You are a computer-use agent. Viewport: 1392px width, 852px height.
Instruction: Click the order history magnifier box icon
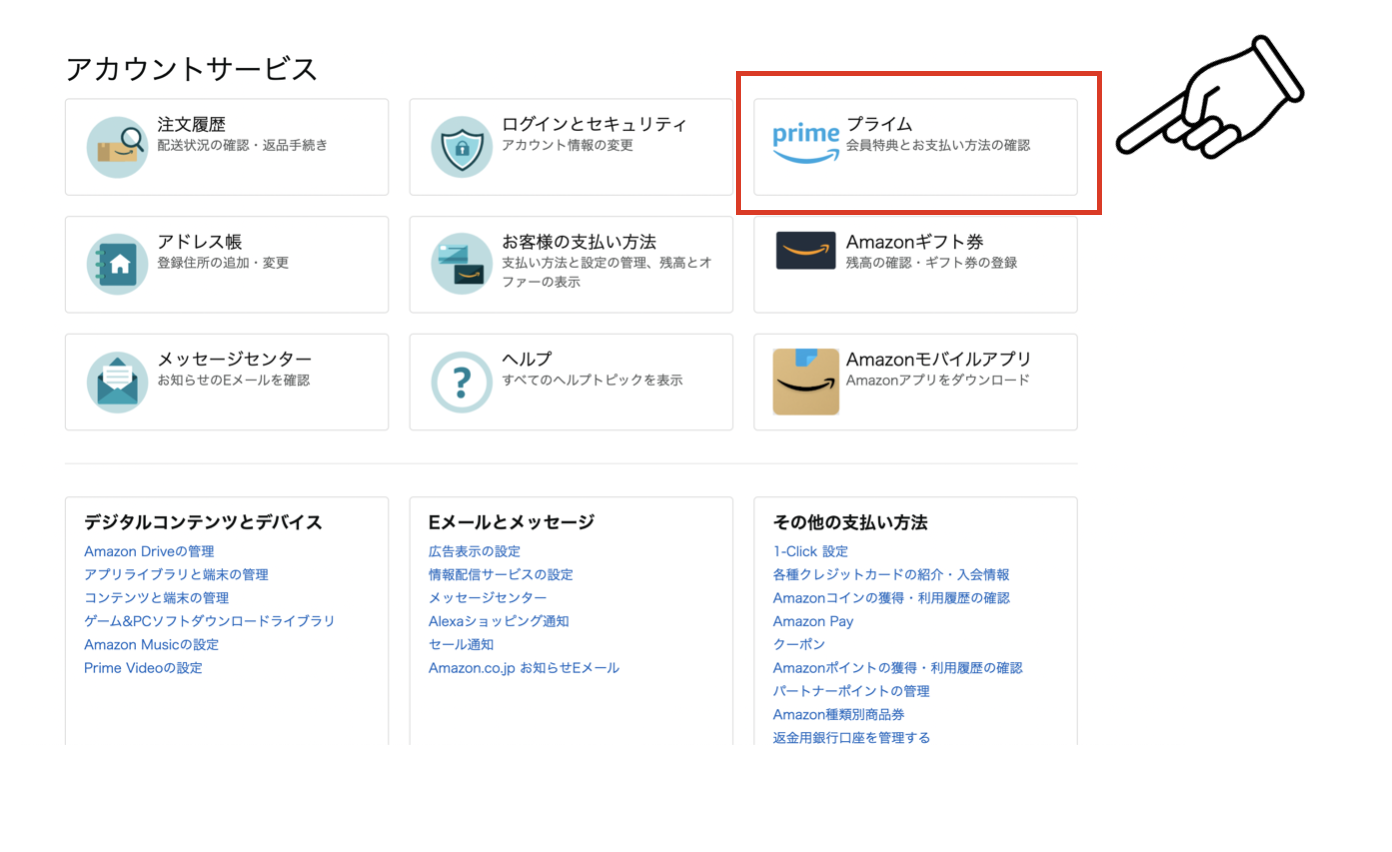click(x=117, y=147)
